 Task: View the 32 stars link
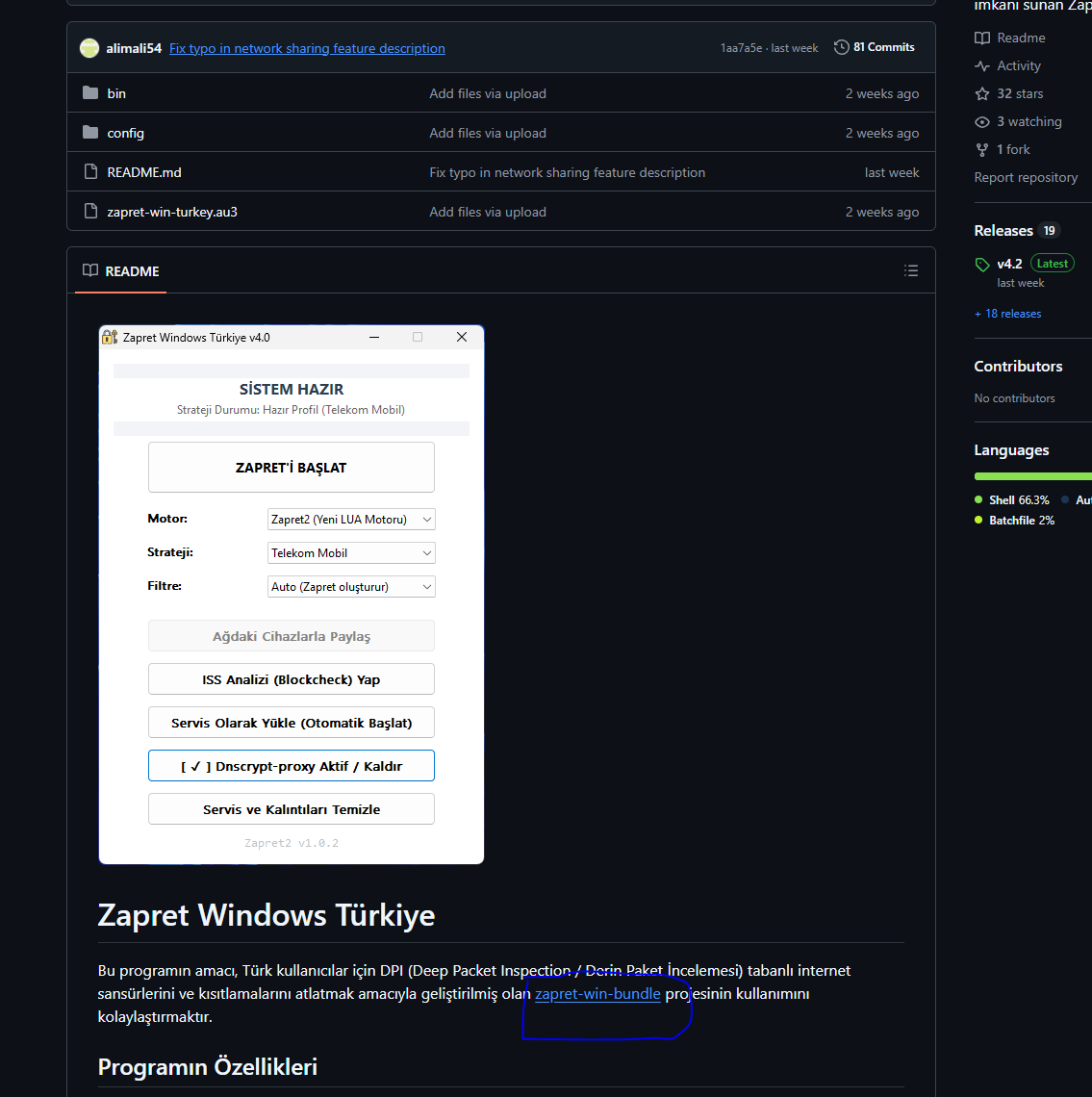(x=1020, y=93)
